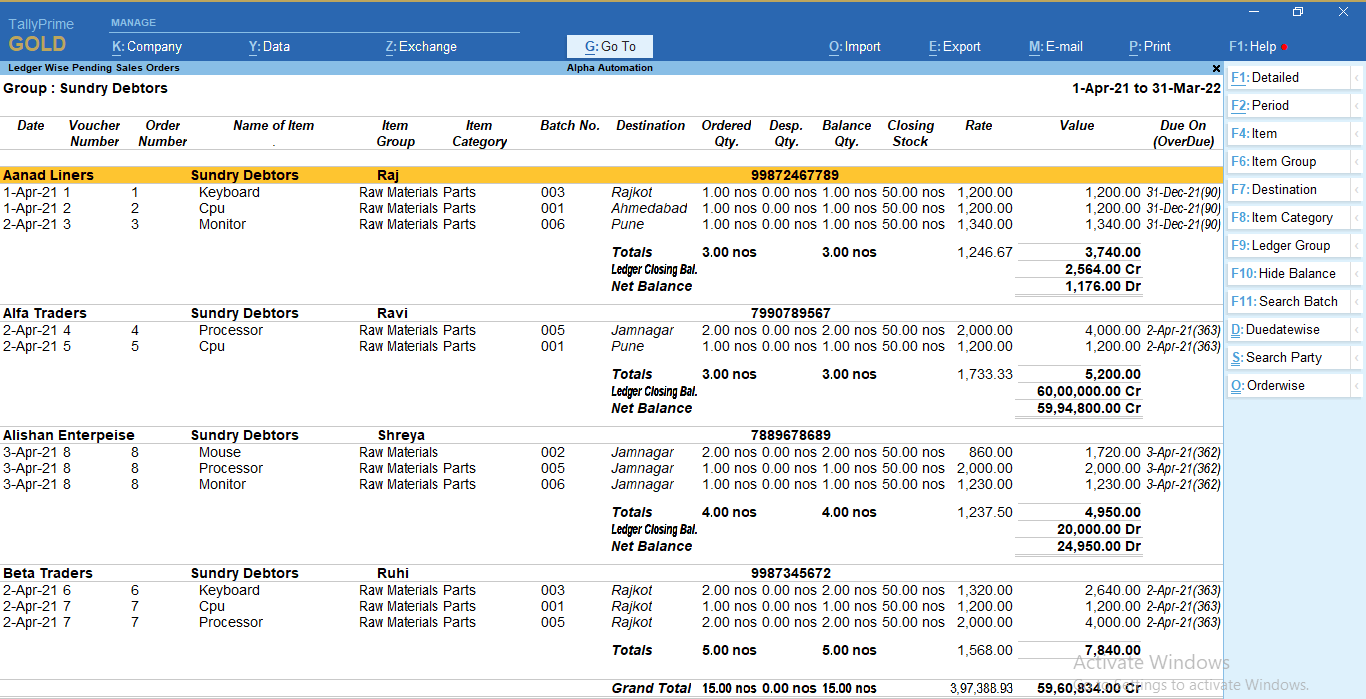Viewport: 1366px width, 699px height.
Task: Click O: Import in the top bar
Action: (854, 46)
